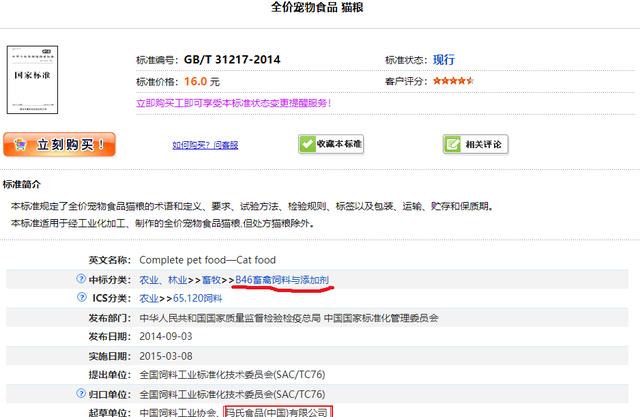Click the help icon beside 中标分类
The height and width of the screenshot is (417, 640).
[x=81, y=279]
